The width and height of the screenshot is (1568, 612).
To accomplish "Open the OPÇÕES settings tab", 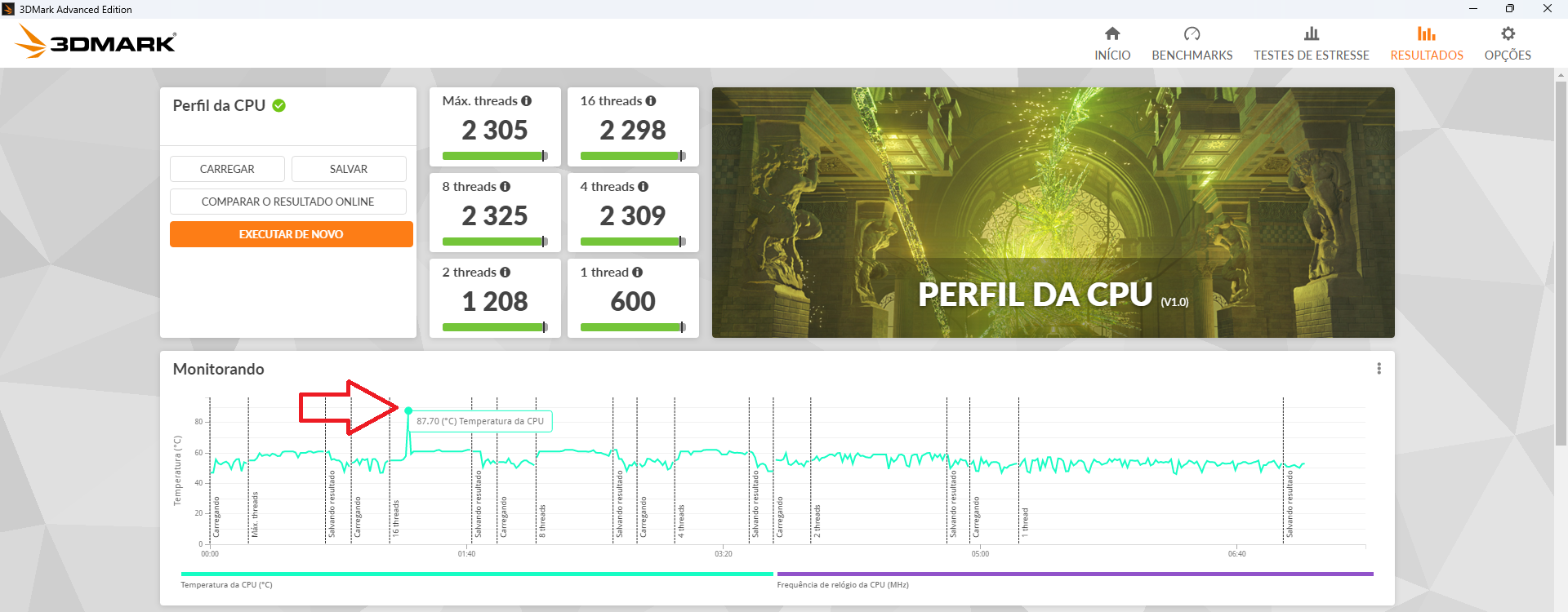I will point(1508,44).
